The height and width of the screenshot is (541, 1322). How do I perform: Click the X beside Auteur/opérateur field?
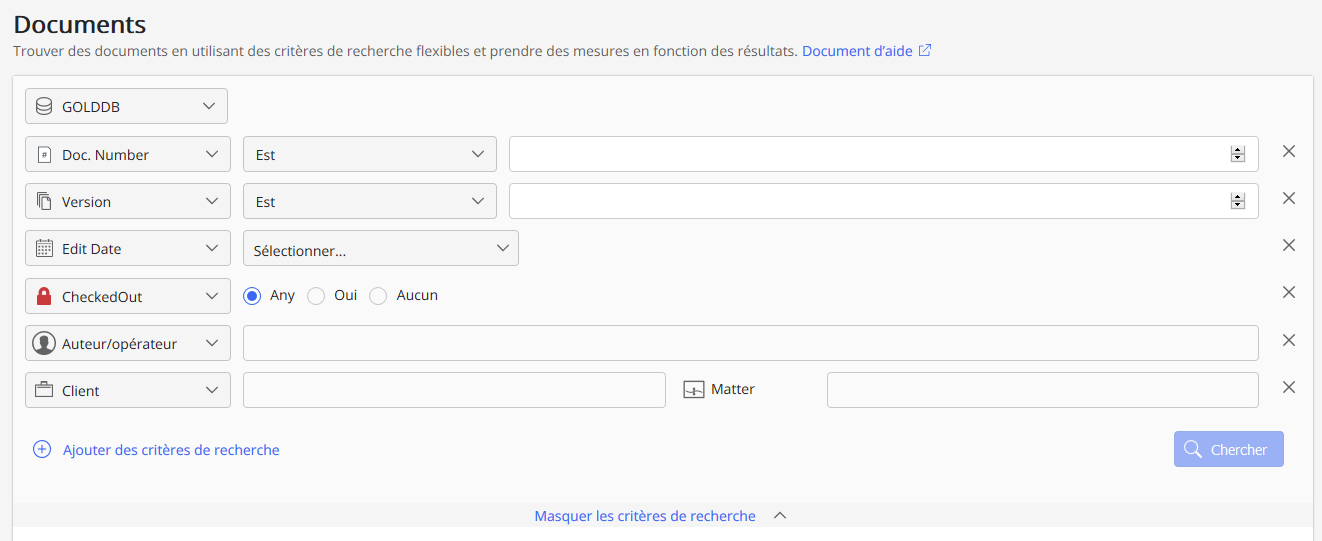coord(1289,340)
